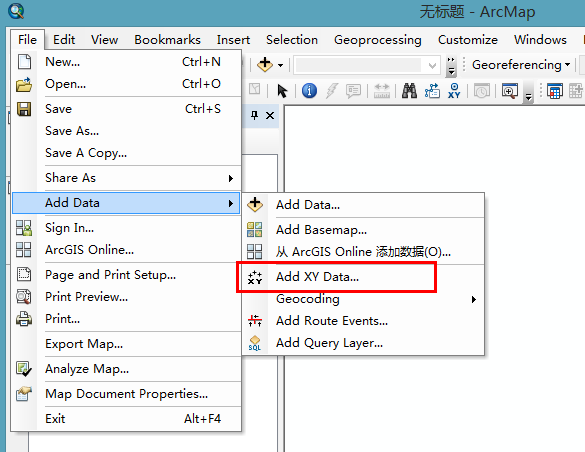Open the Geoprocessing menu
Image resolution: width=585 pixels, height=452 pixels.
click(x=378, y=40)
